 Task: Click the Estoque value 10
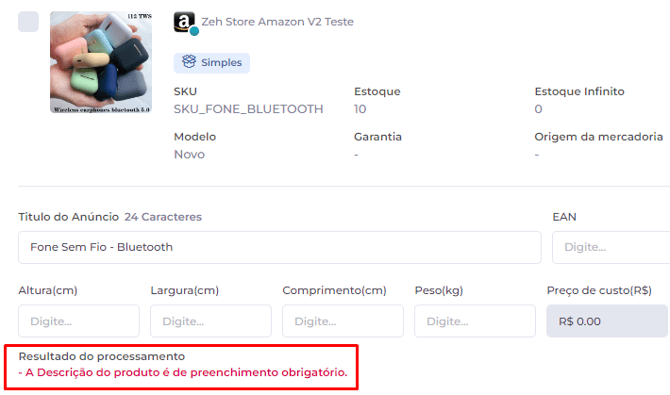(360, 109)
